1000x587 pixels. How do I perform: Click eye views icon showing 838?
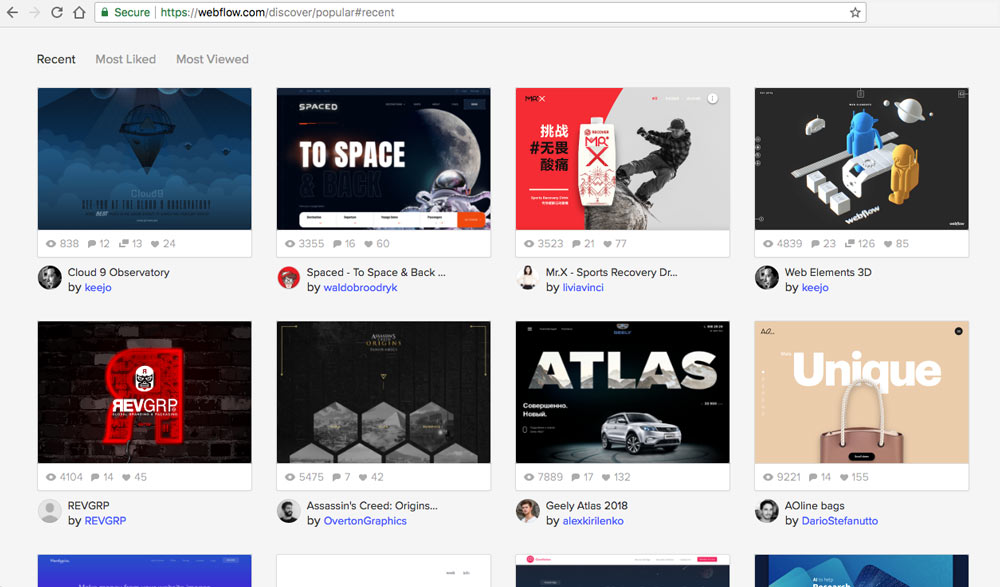51,244
